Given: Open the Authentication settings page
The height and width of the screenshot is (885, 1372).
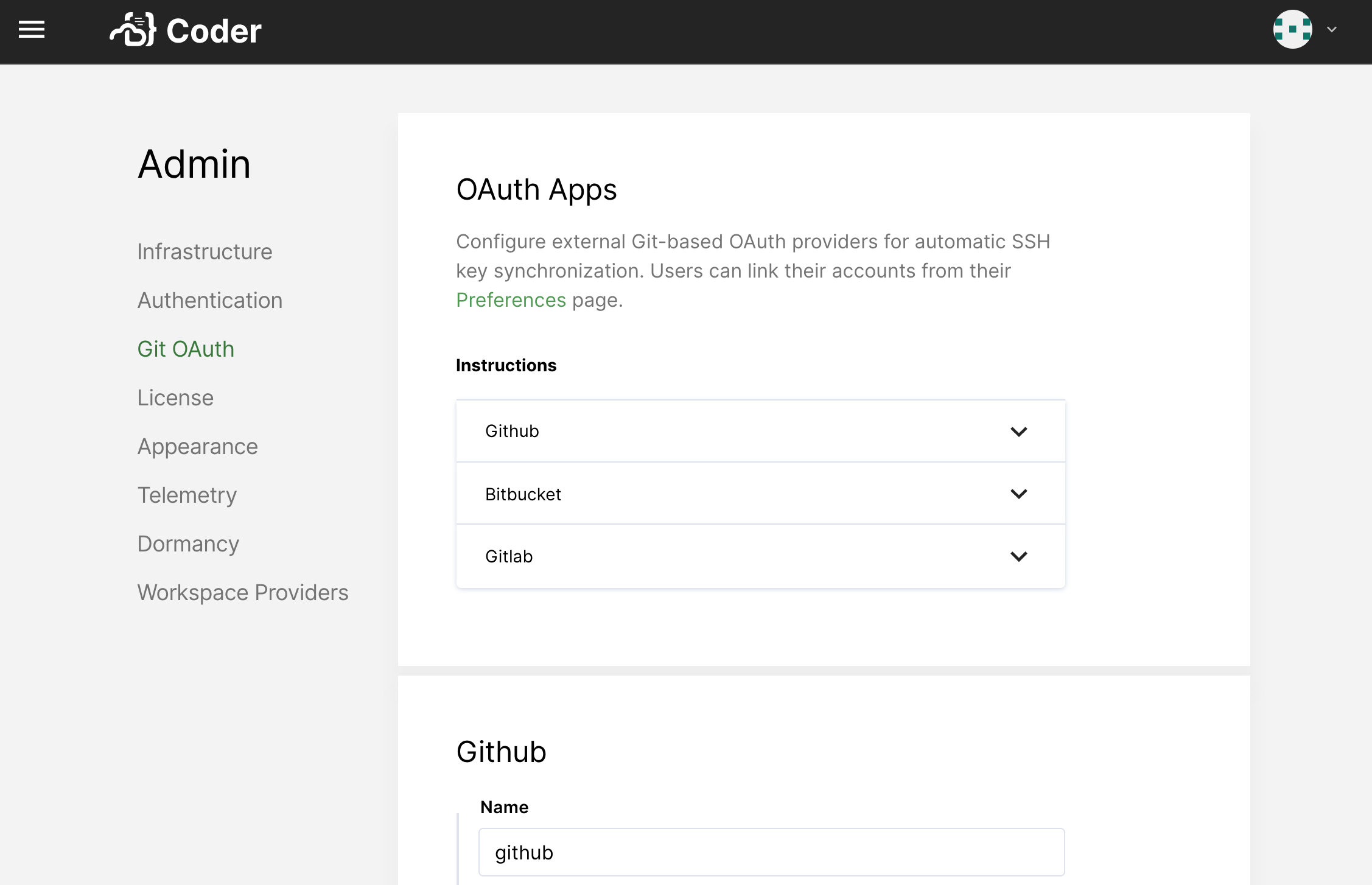Looking at the screenshot, I should (209, 300).
